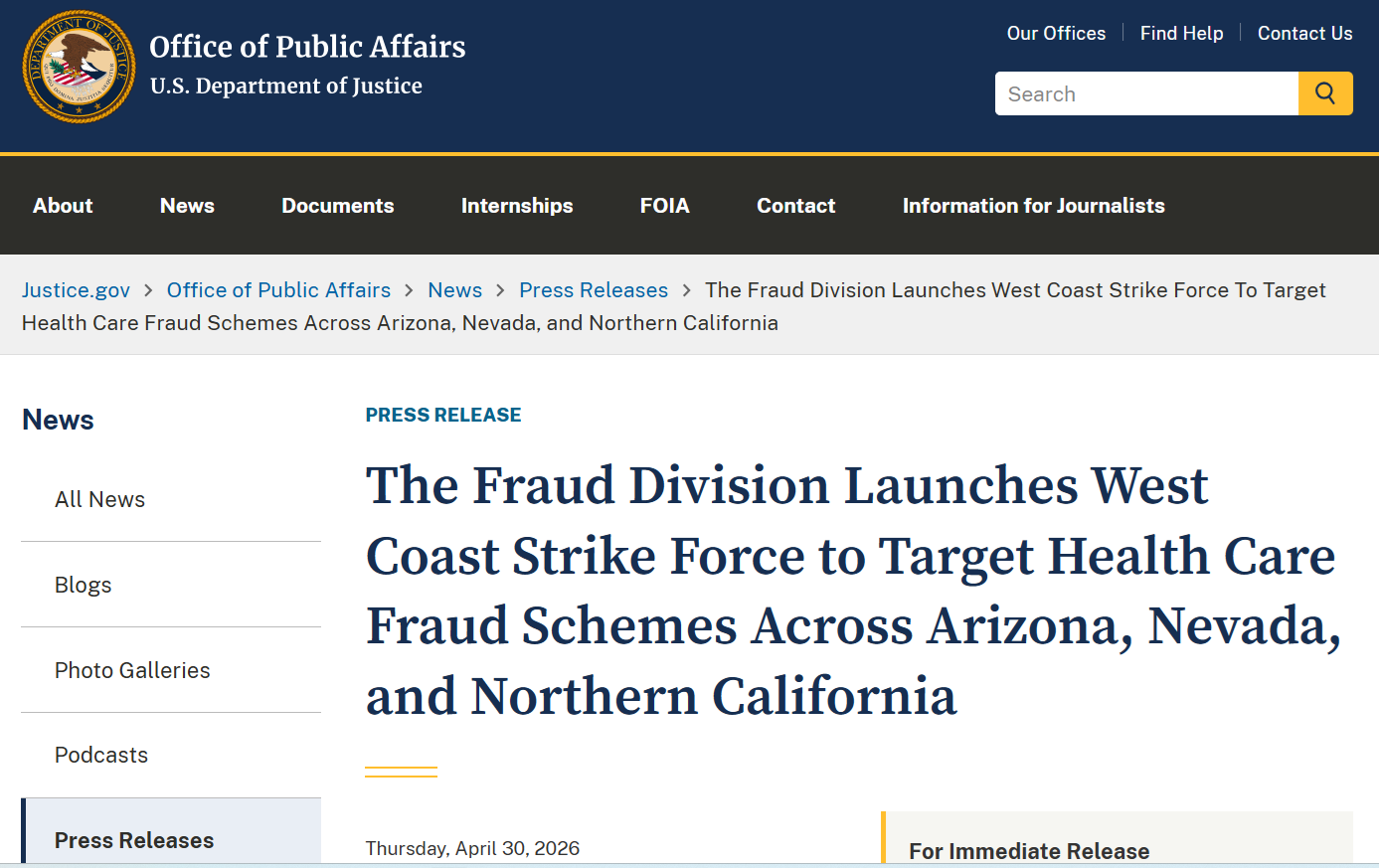This screenshot has width=1379, height=868.
Task: Click the Department of Justice seal logo
Action: 79,67
